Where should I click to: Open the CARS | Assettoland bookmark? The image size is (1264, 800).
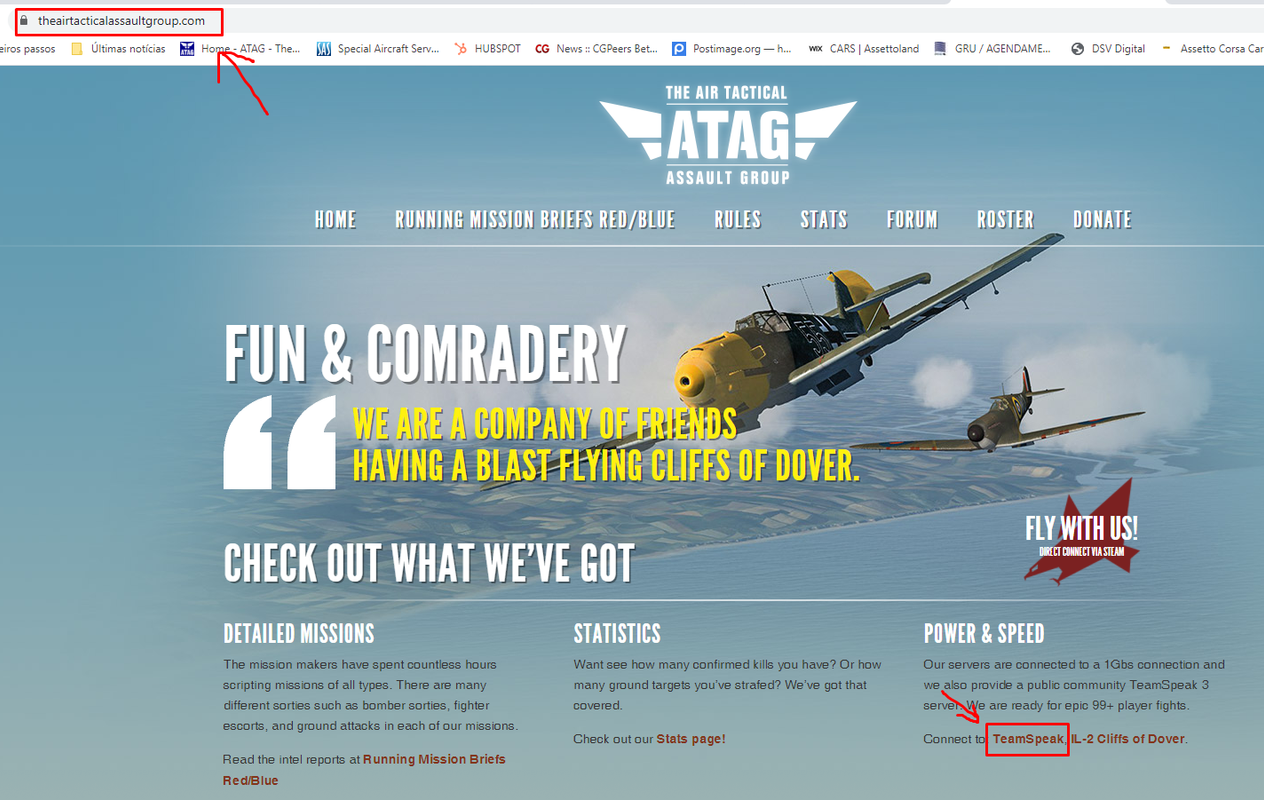click(864, 48)
